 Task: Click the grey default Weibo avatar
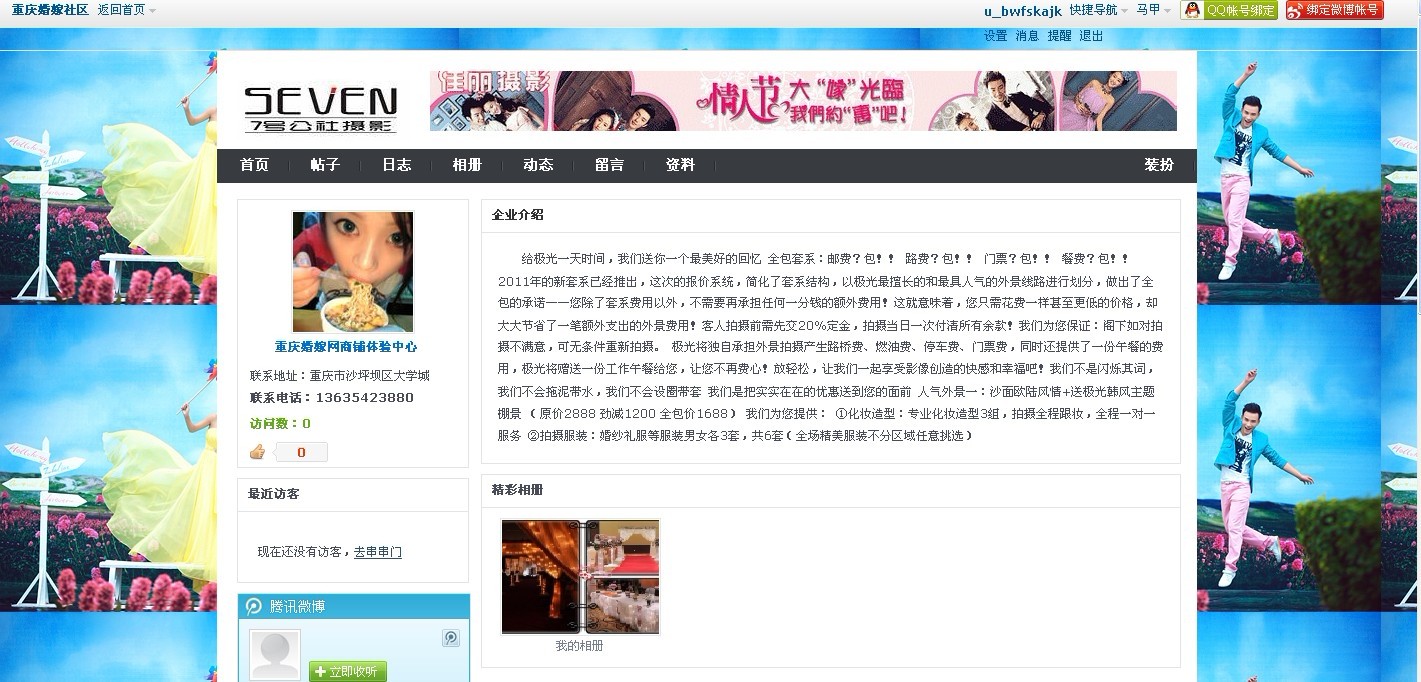tap(275, 656)
